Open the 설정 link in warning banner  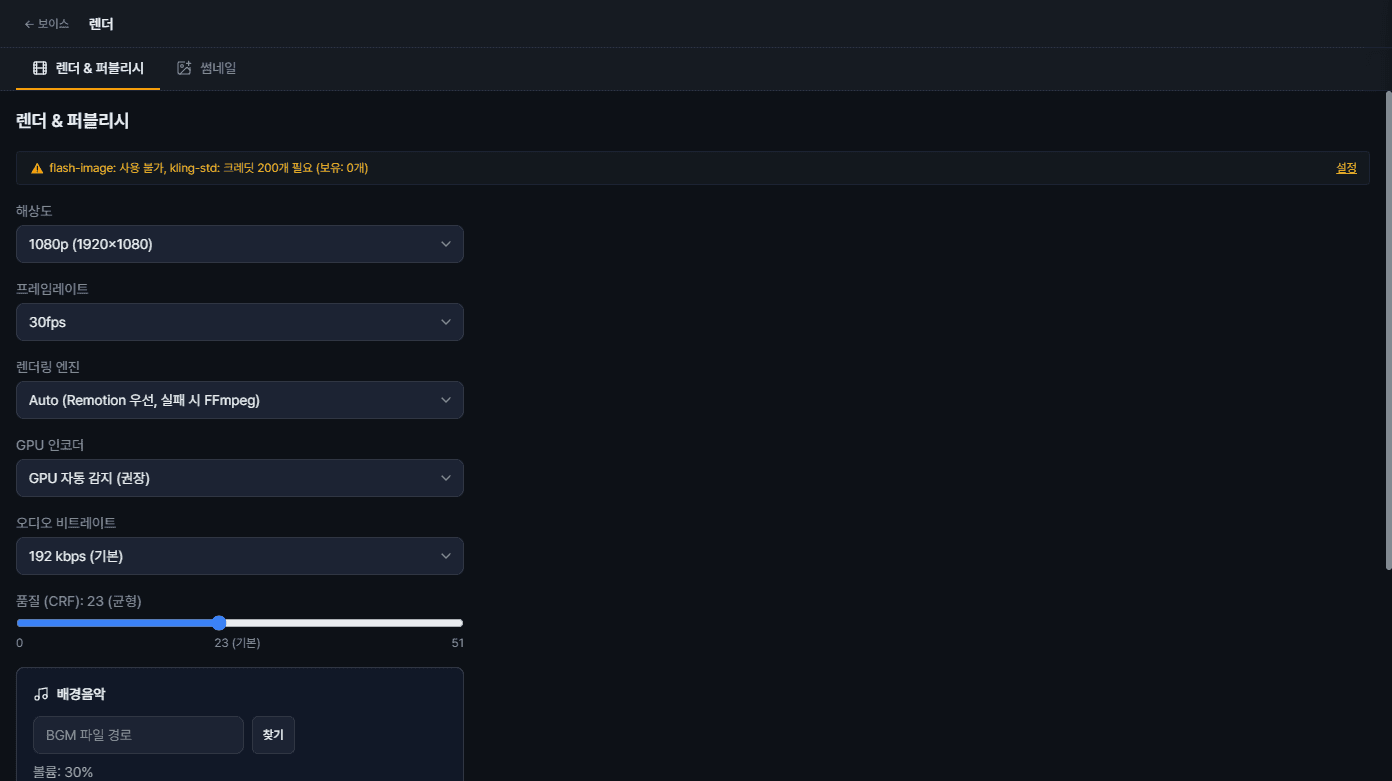pos(1346,168)
